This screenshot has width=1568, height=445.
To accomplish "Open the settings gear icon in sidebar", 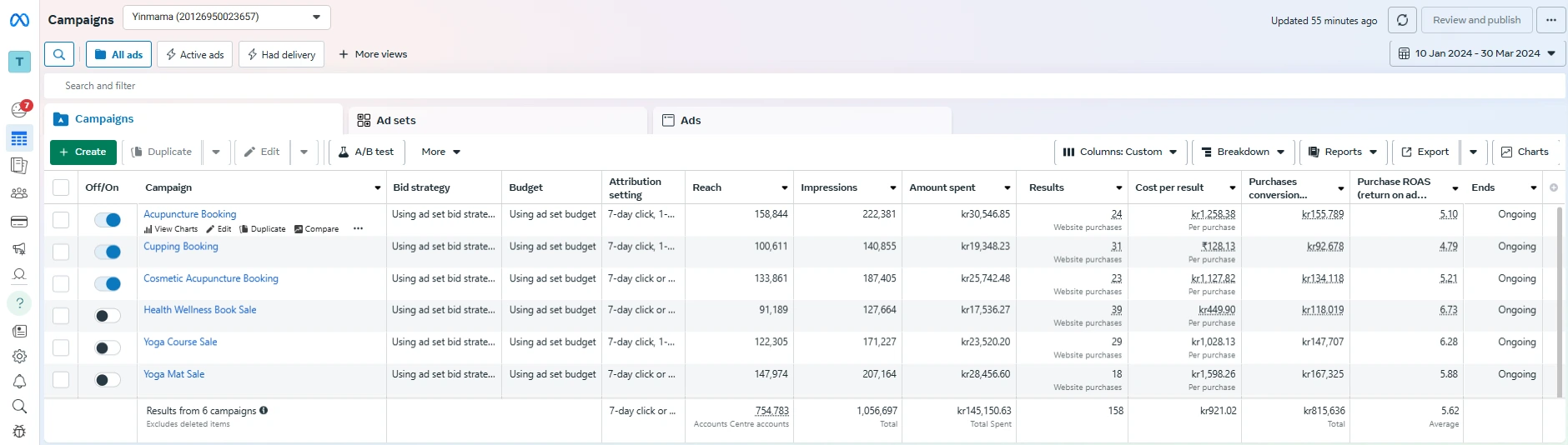I will pyautogui.click(x=19, y=356).
